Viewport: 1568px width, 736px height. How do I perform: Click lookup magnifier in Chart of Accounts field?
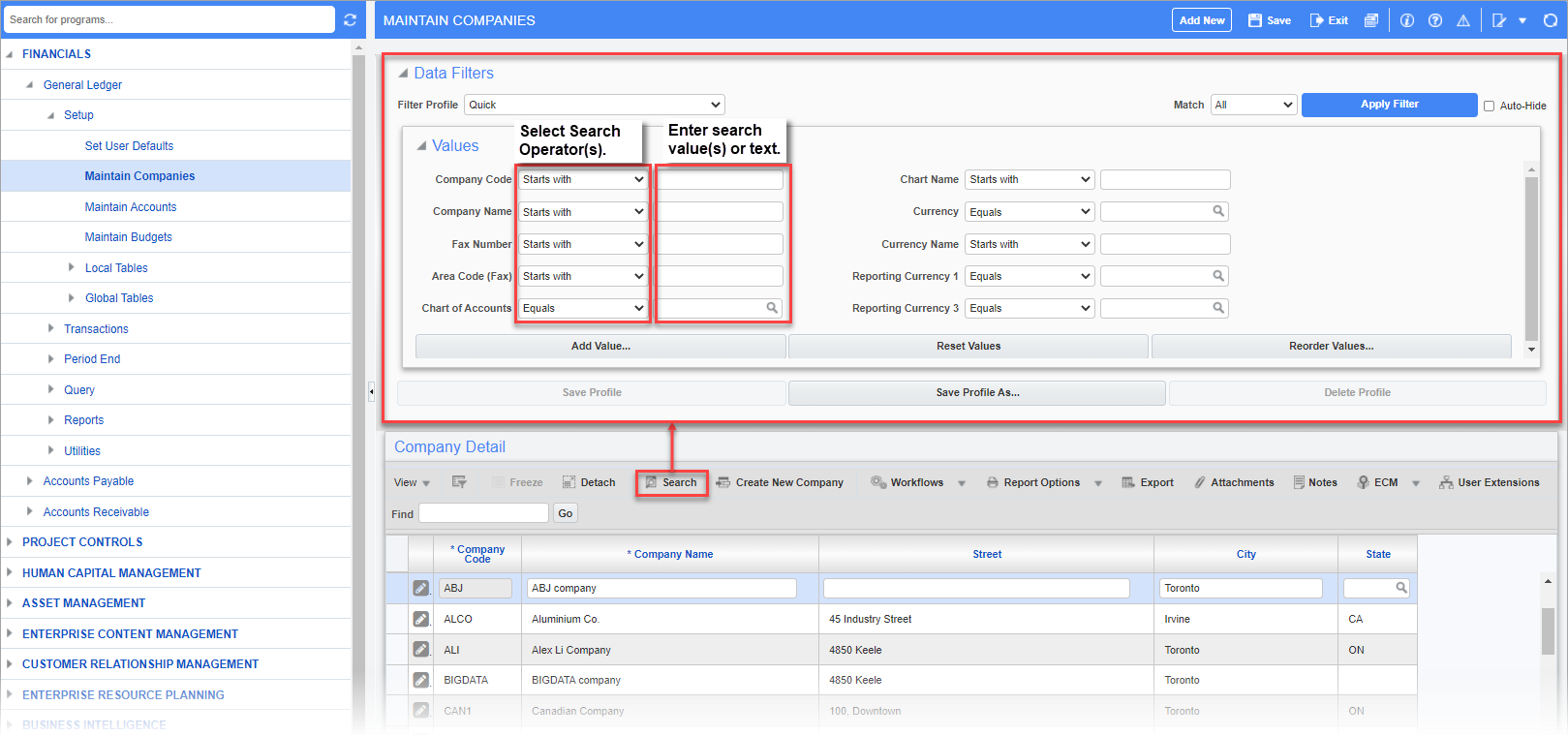[772, 308]
